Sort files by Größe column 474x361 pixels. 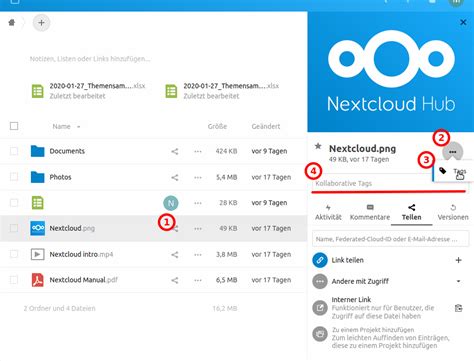[x=217, y=126]
